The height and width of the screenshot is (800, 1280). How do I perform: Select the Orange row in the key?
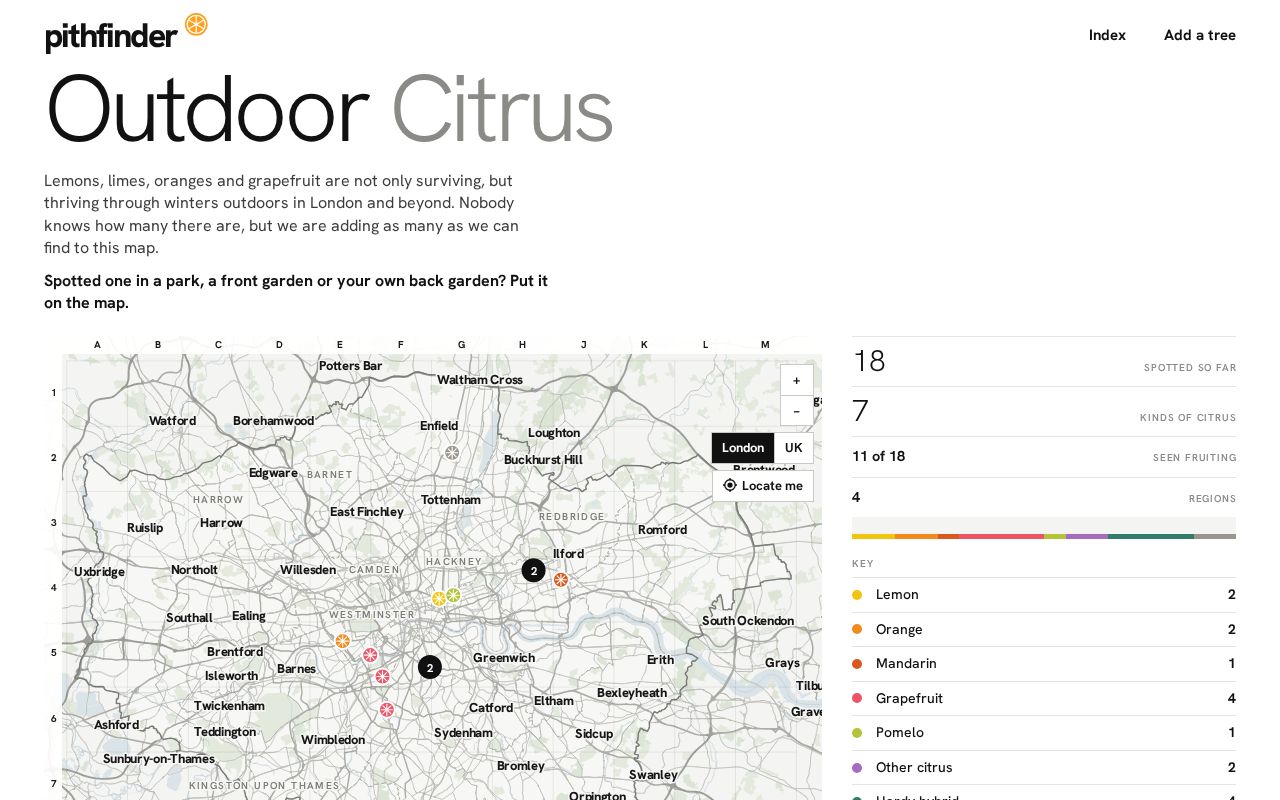[1044, 629]
